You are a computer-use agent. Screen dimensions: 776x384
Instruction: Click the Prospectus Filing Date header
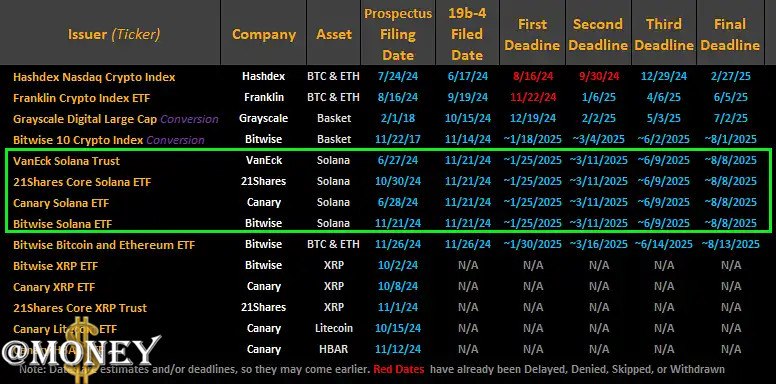tap(398, 34)
